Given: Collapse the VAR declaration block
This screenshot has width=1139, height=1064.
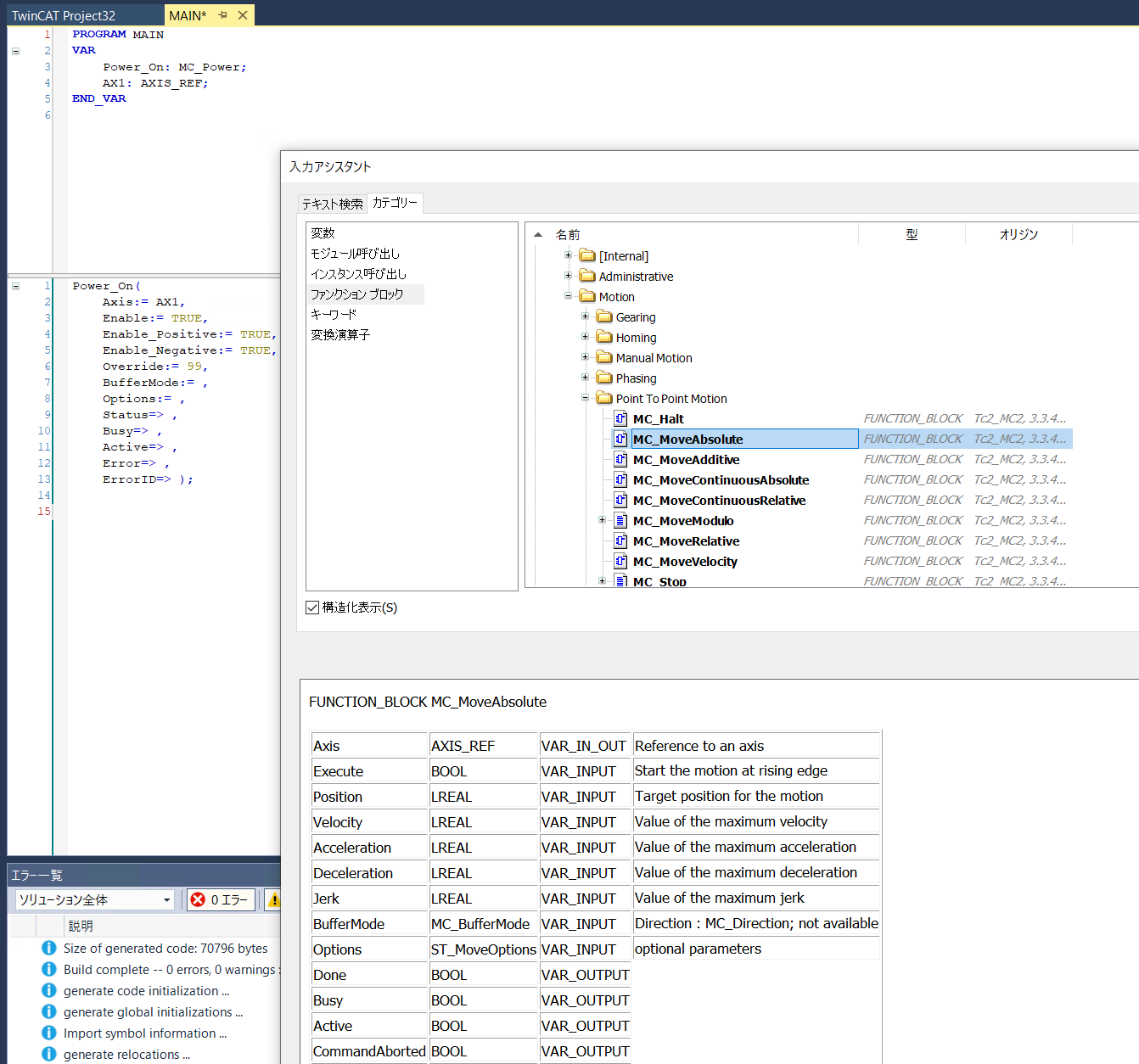Looking at the screenshot, I should 15,51.
